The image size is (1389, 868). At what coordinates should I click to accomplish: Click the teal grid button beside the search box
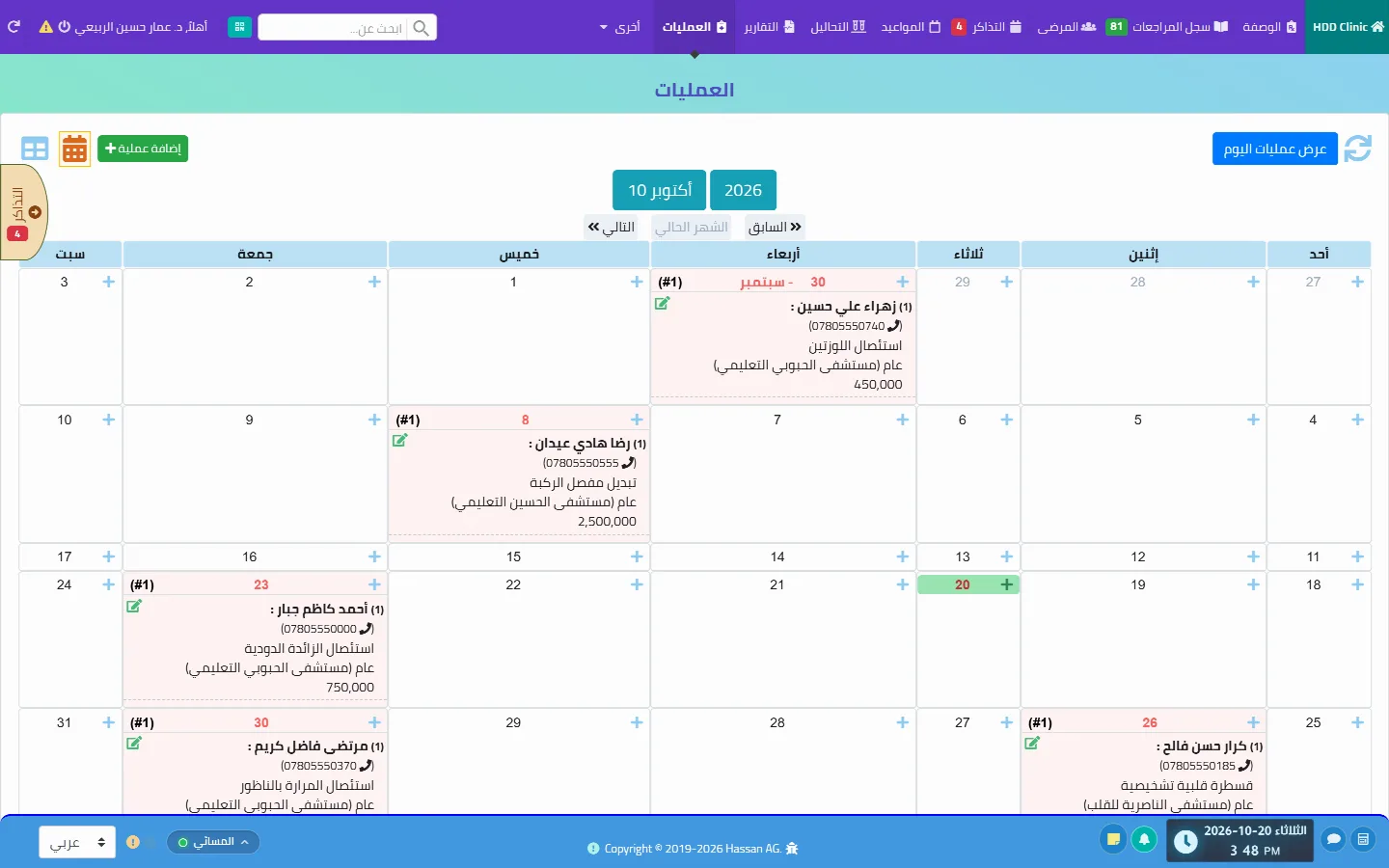[239, 27]
